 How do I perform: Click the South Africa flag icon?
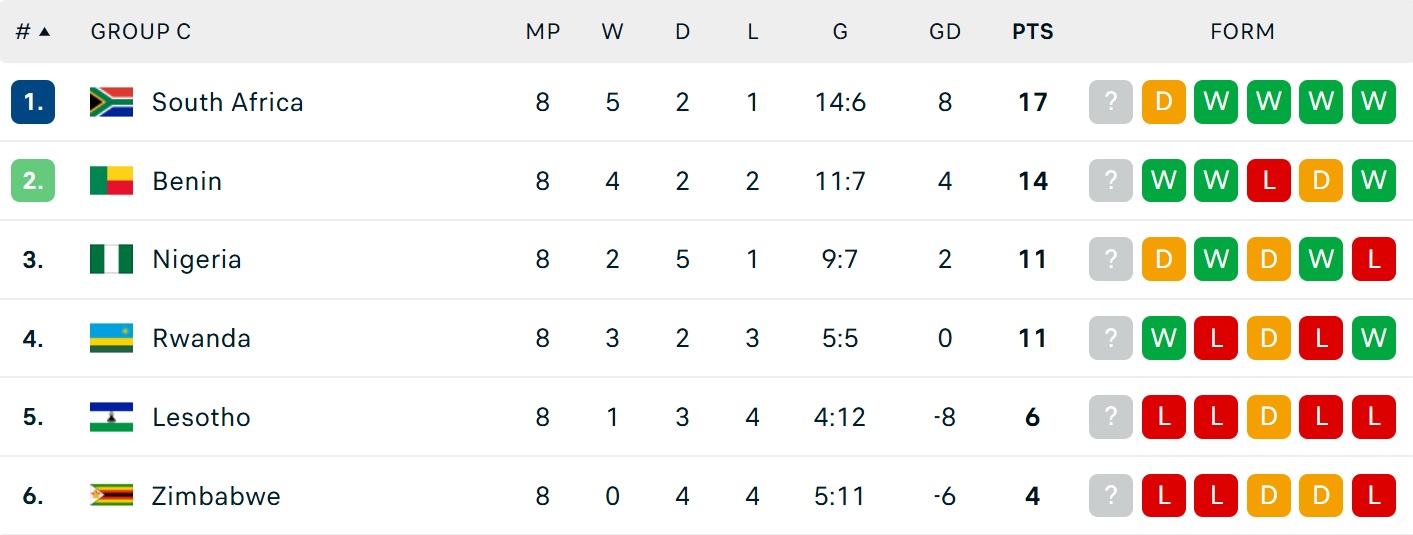pos(111,102)
